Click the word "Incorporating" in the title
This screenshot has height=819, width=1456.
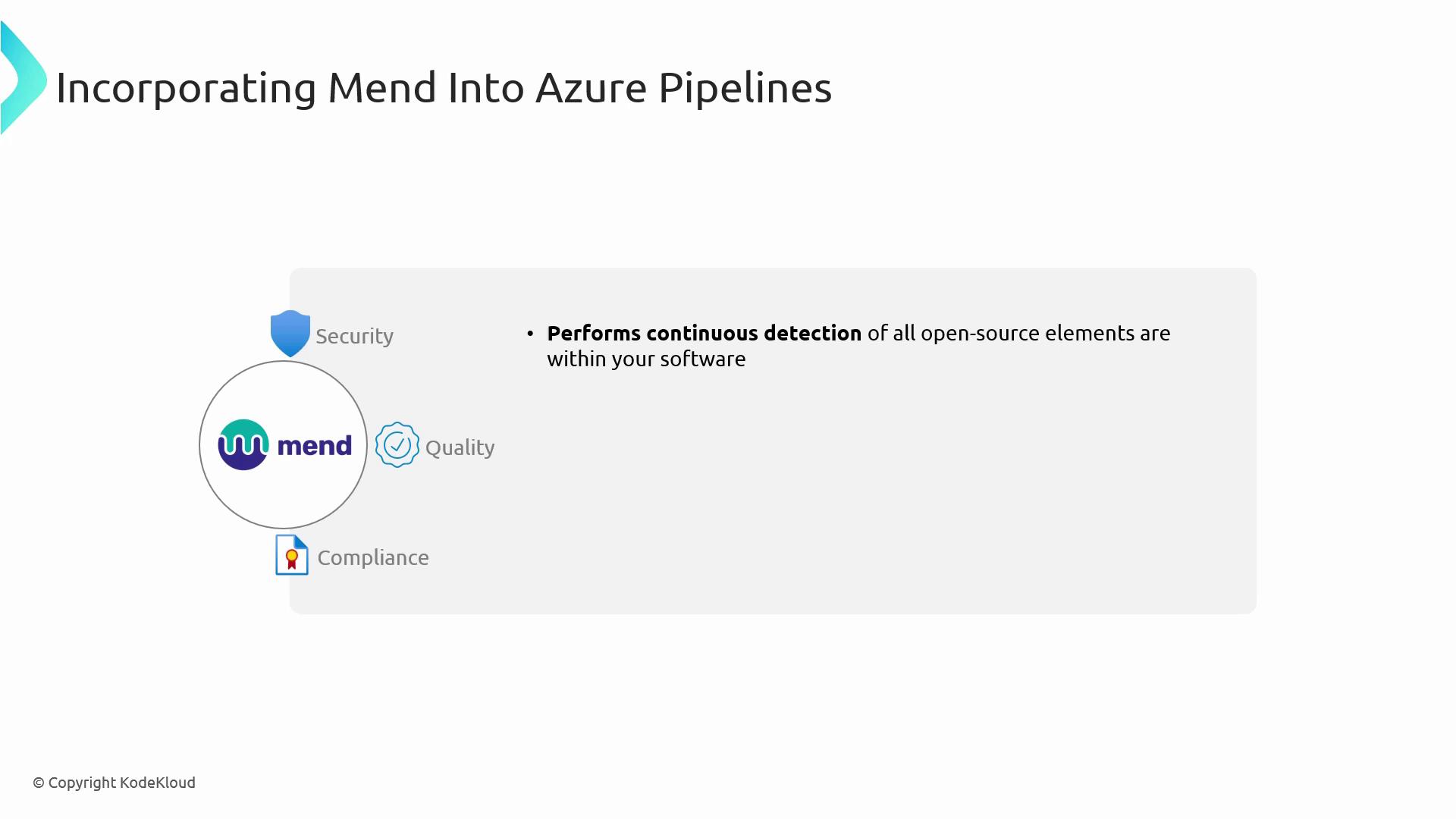(x=186, y=87)
